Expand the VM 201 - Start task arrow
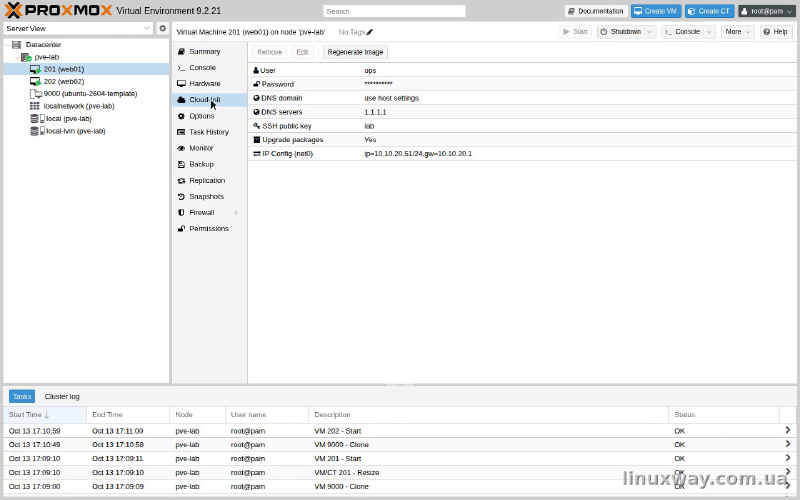 point(788,458)
